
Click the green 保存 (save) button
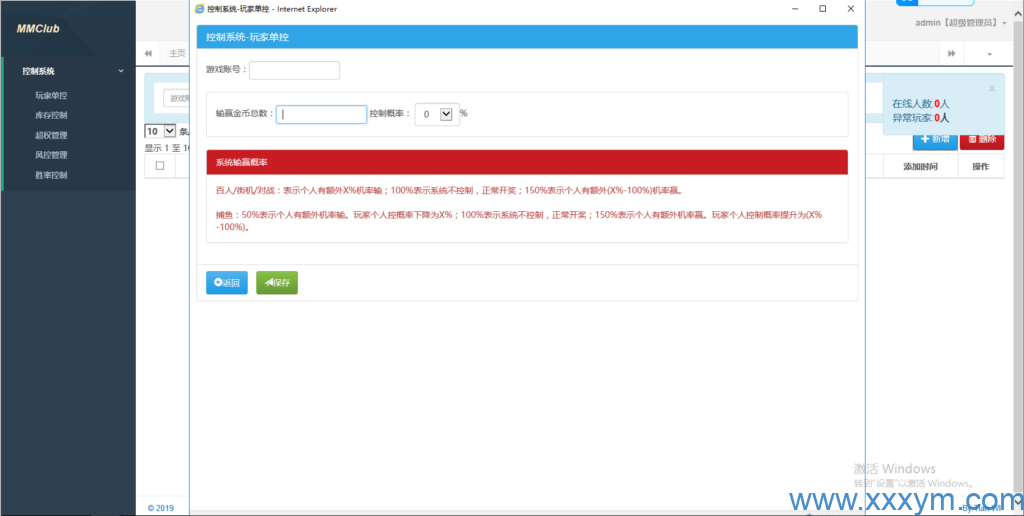pos(277,283)
